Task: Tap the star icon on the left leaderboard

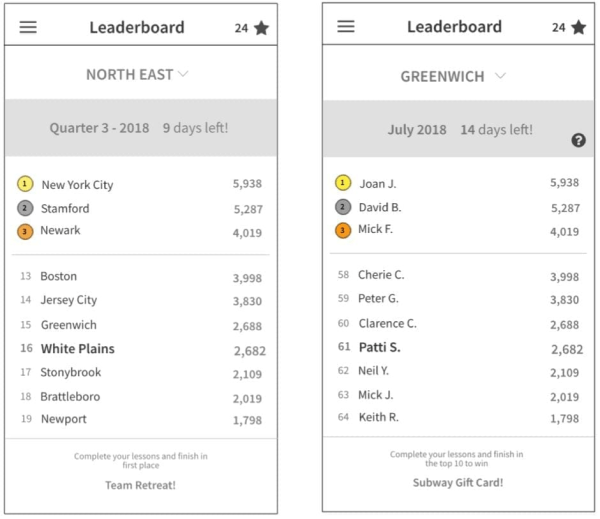Action: tap(261, 28)
